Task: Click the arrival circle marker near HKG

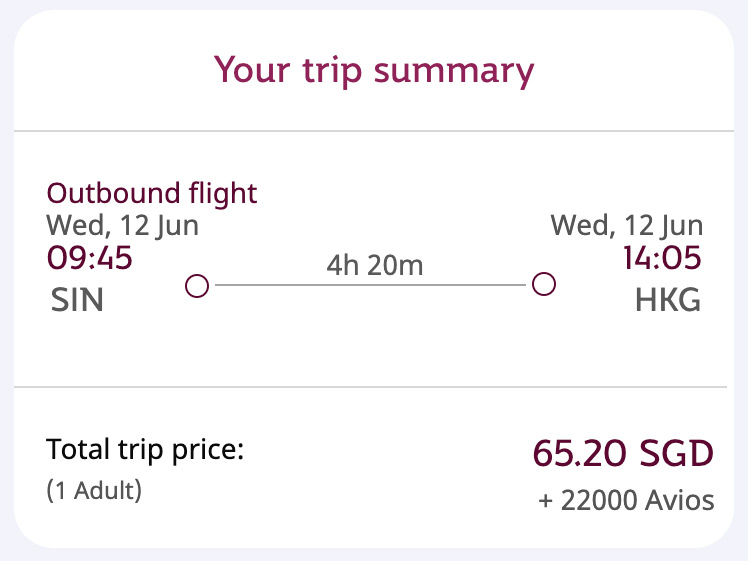Action: pyautogui.click(x=543, y=285)
